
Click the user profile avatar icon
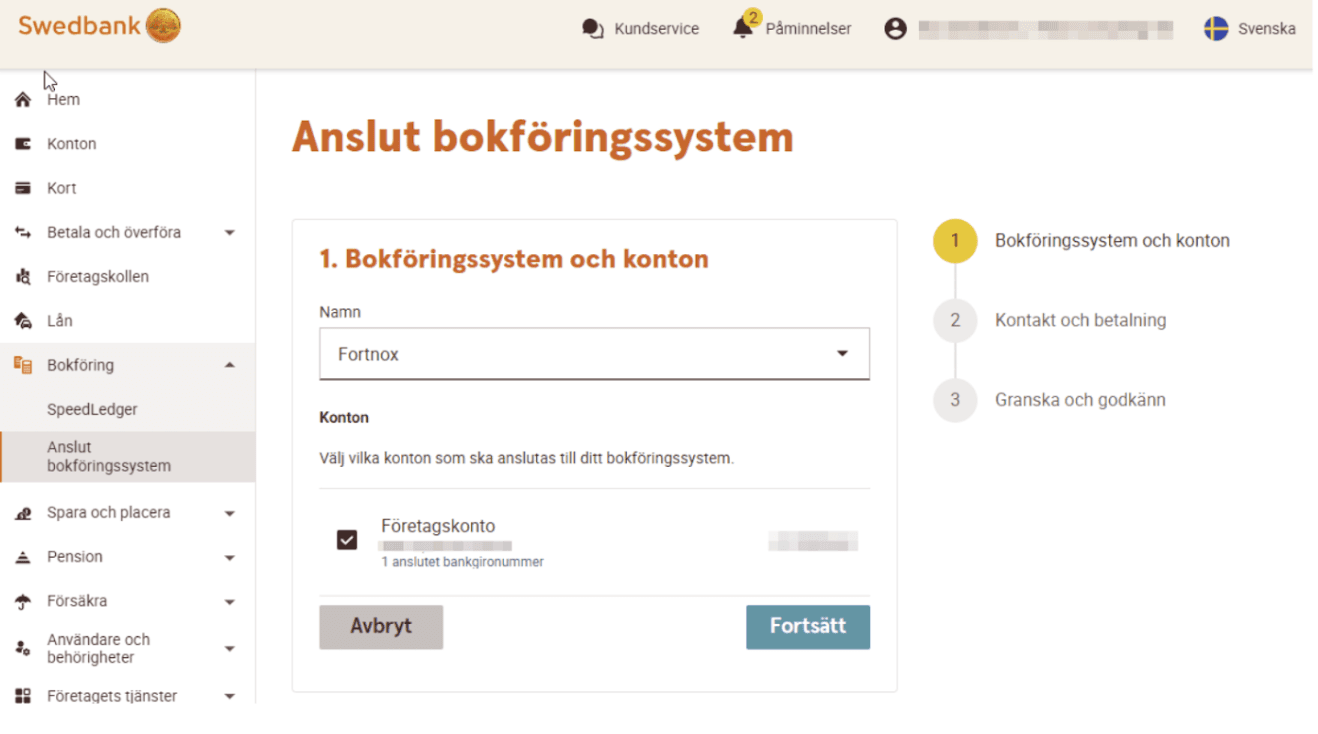pyautogui.click(x=895, y=29)
